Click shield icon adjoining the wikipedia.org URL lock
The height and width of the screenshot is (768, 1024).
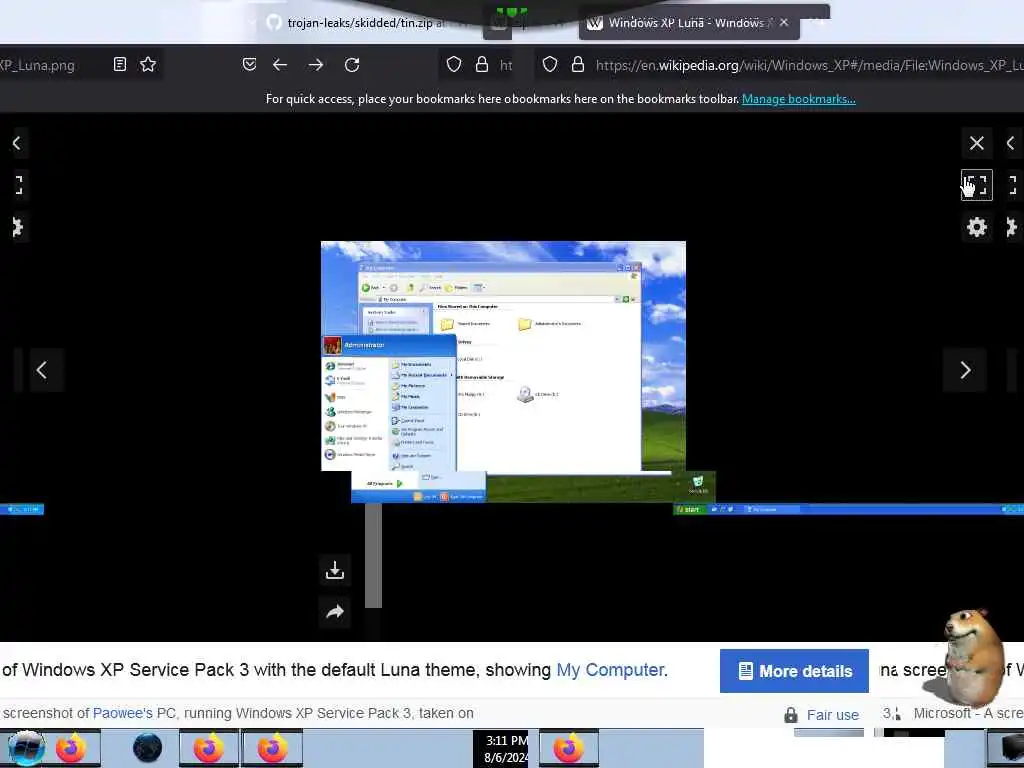[x=550, y=65]
